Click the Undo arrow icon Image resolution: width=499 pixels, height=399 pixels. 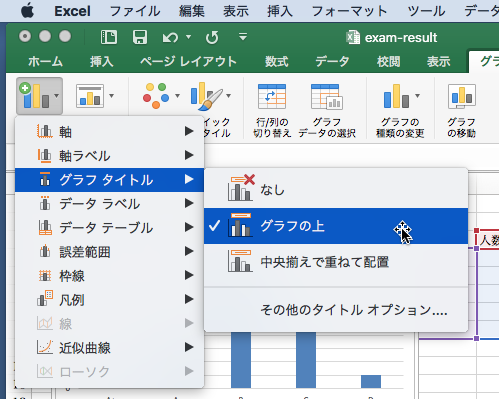click(x=170, y=37)
